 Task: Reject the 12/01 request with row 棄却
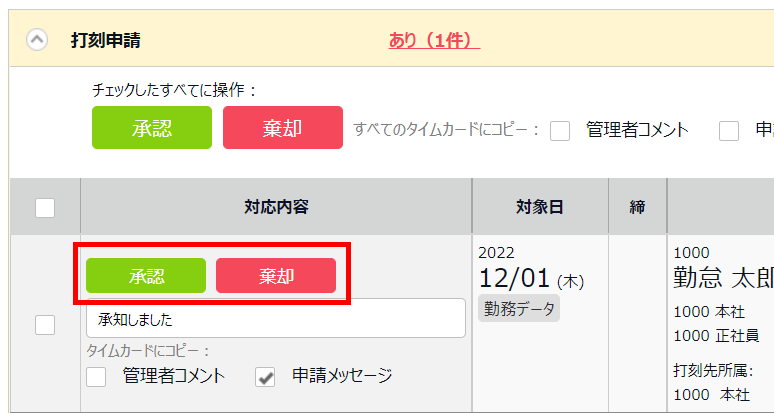[276, 276]
